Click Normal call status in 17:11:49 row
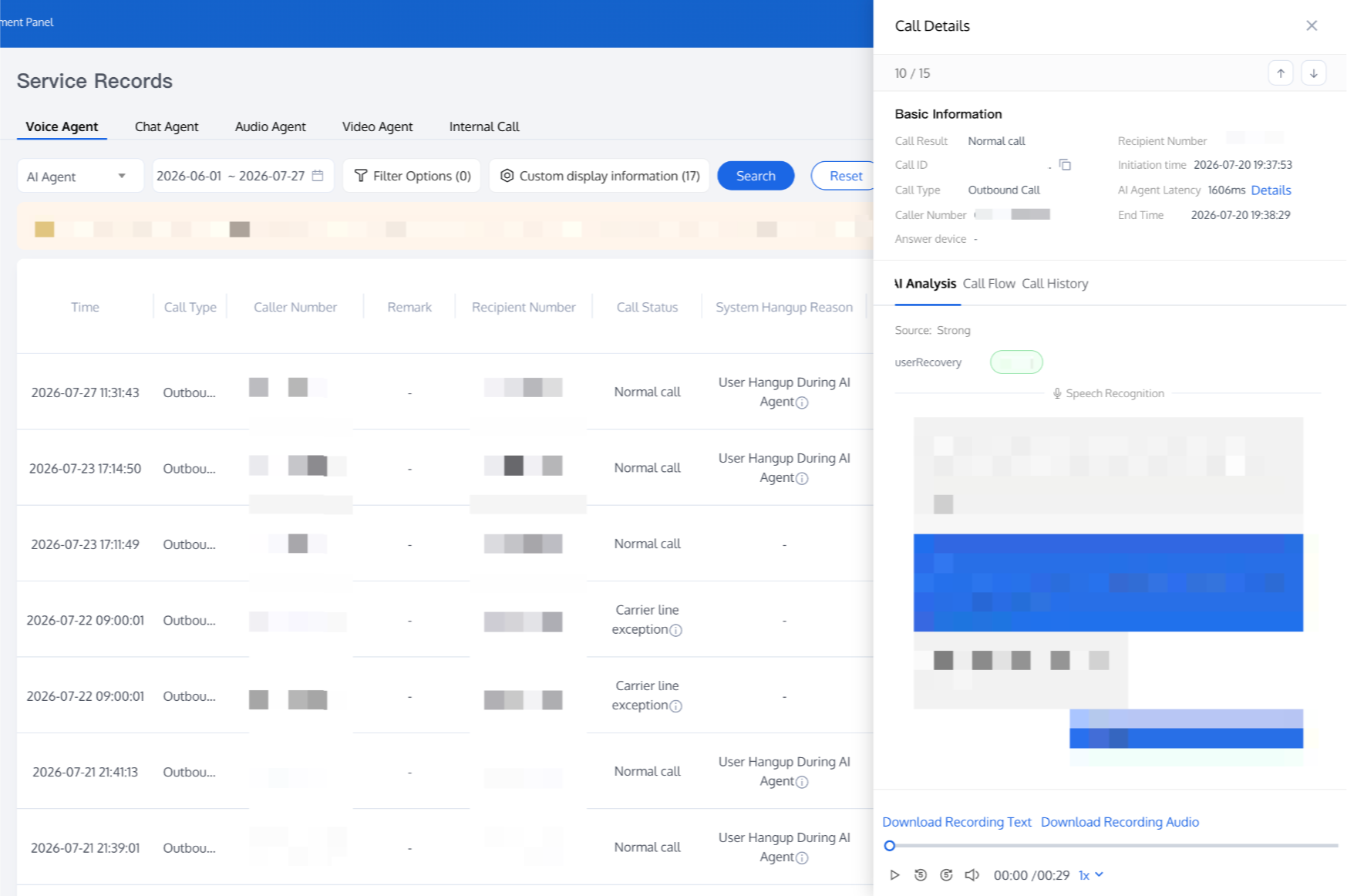 (x=647, y=544)
